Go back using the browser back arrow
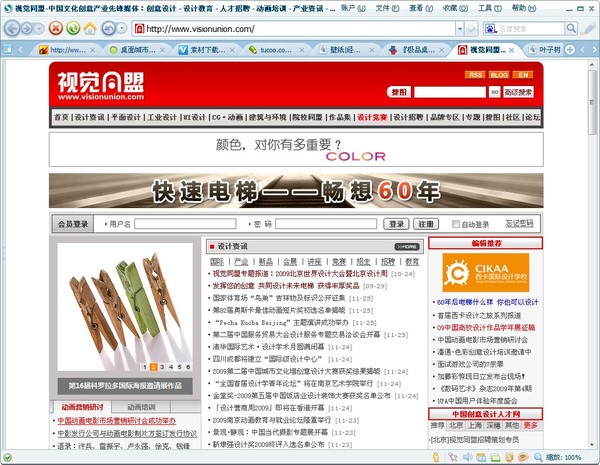The width and height of the screenshot is (600, 465). (12, 29)
